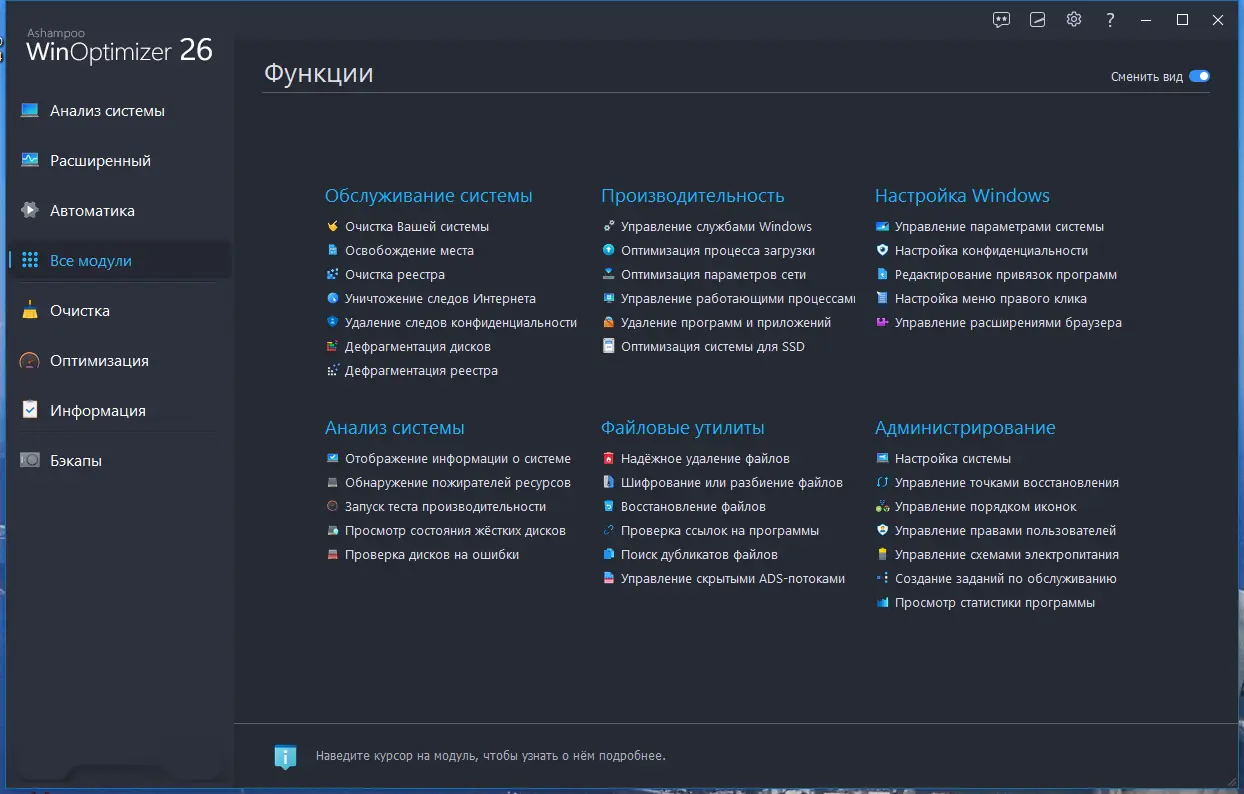Click the Файловые утилиты heading
The image size is (1244, 794).
[683, 428]
